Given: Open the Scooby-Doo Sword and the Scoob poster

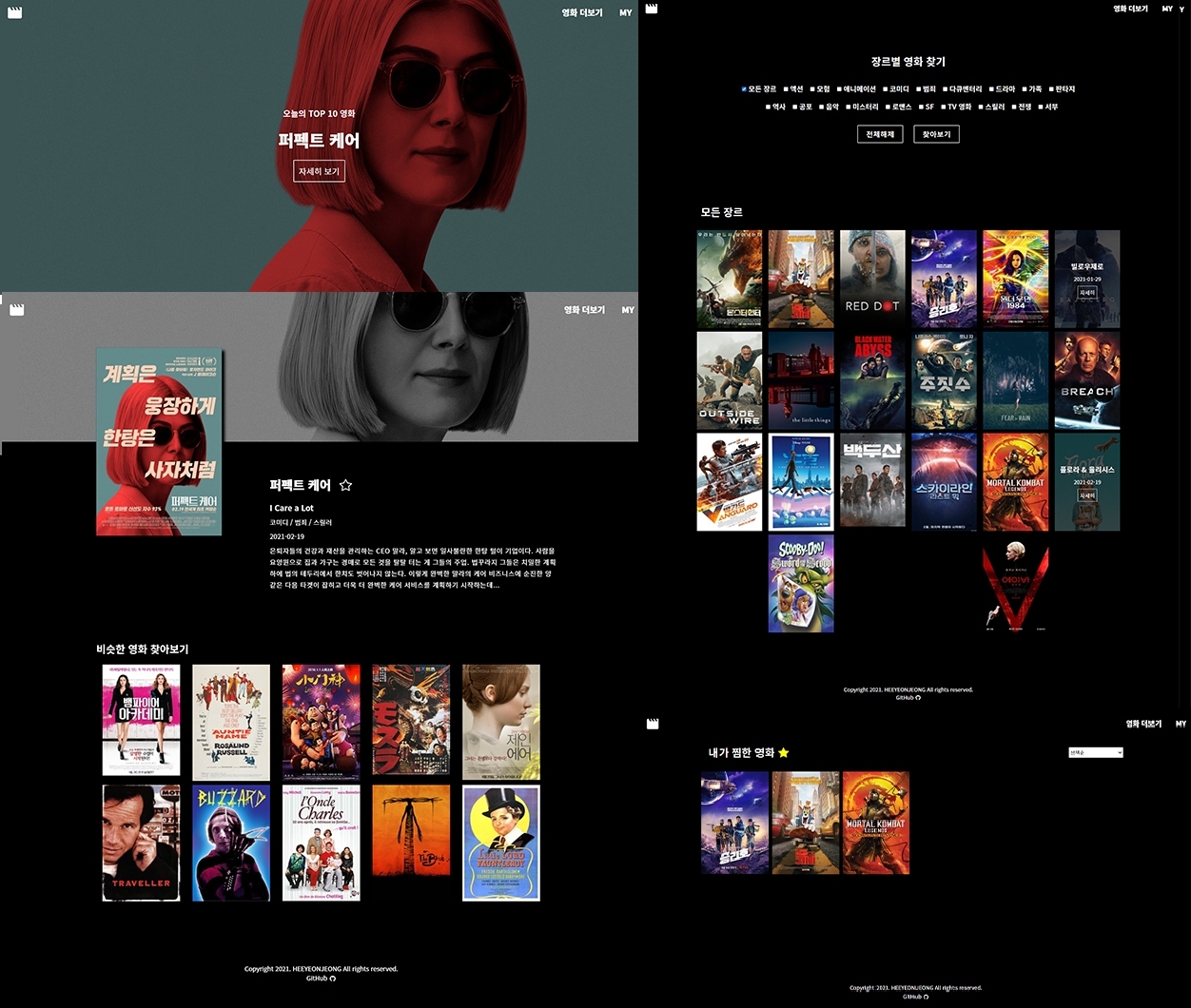Looking at the screenshot, I should point(801,584).
